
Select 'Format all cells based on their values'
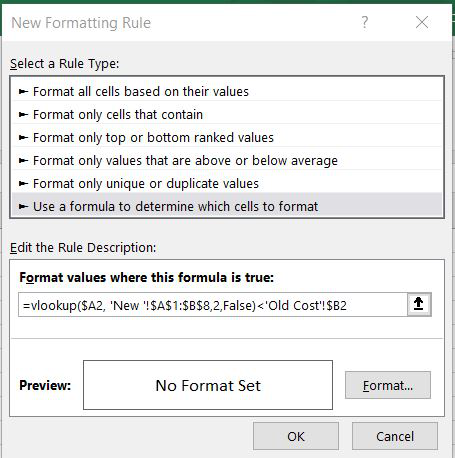pyautogui.click(x=227, y=91)
